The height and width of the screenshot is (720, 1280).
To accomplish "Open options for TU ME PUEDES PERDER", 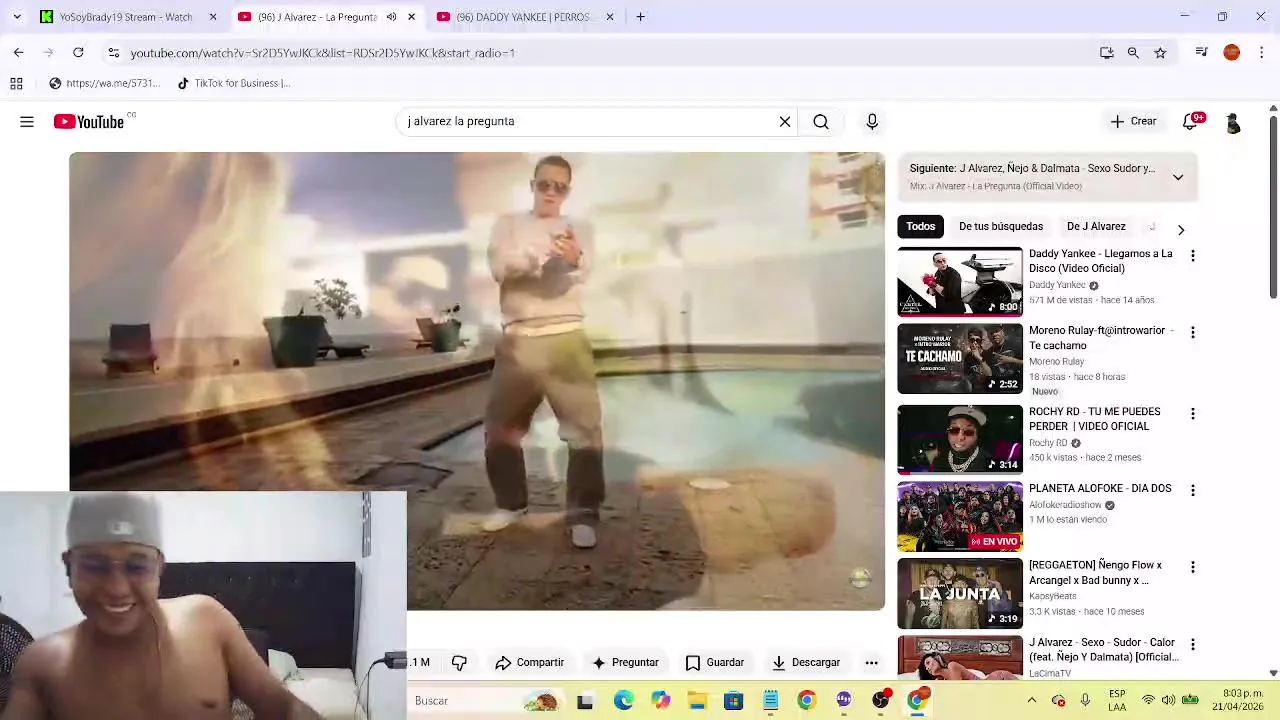I will pos(1192,413).
